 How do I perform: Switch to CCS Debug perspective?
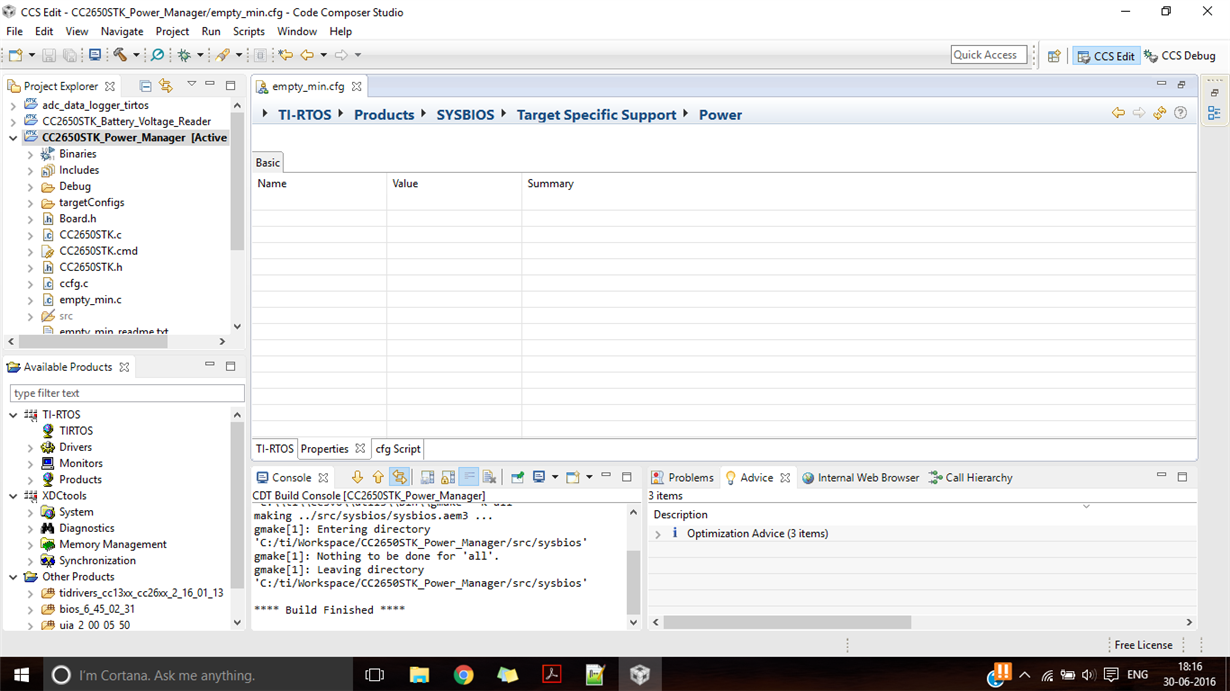click(1180, 56)
